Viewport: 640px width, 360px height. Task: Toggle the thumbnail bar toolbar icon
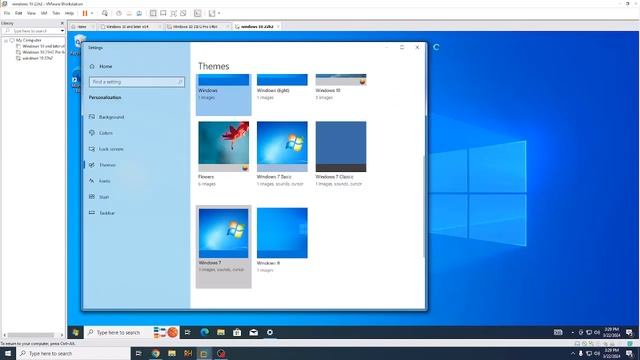click(x=163, y=13)
